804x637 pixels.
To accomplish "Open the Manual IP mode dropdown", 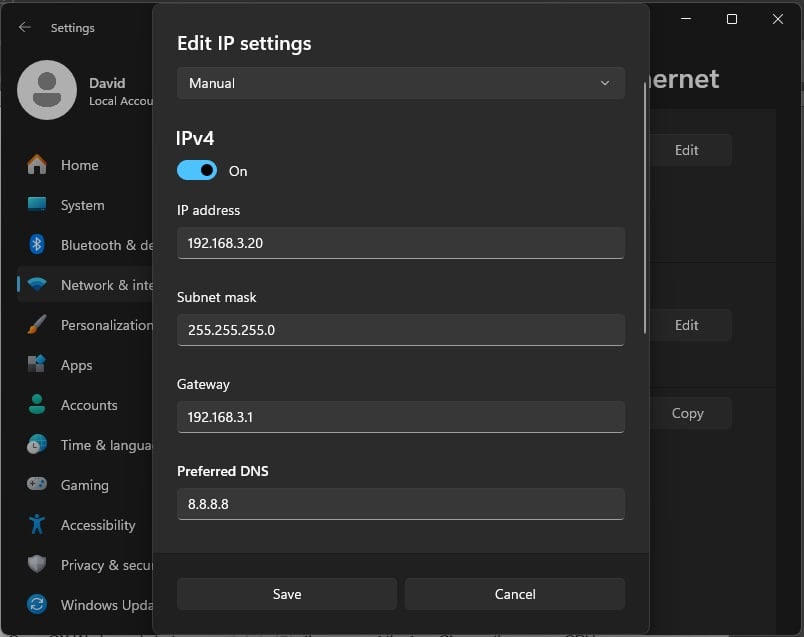I will [400, 83].
